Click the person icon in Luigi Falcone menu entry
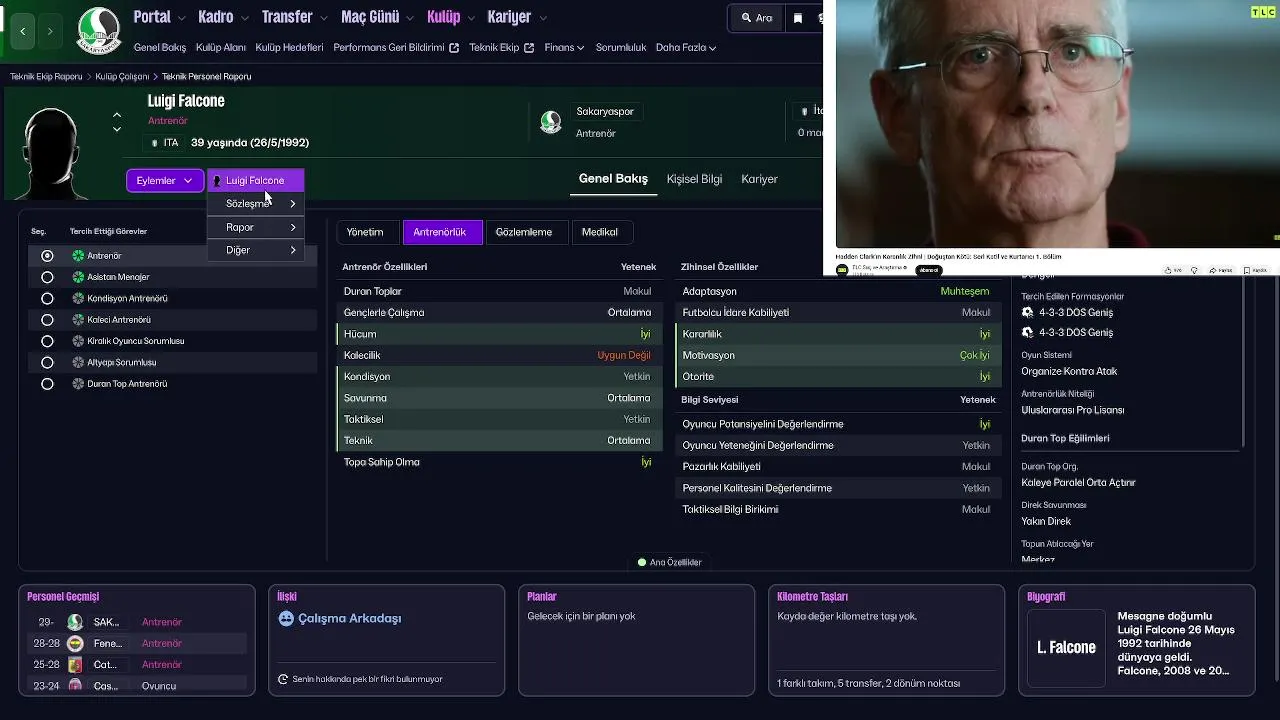 click(218, 181)
